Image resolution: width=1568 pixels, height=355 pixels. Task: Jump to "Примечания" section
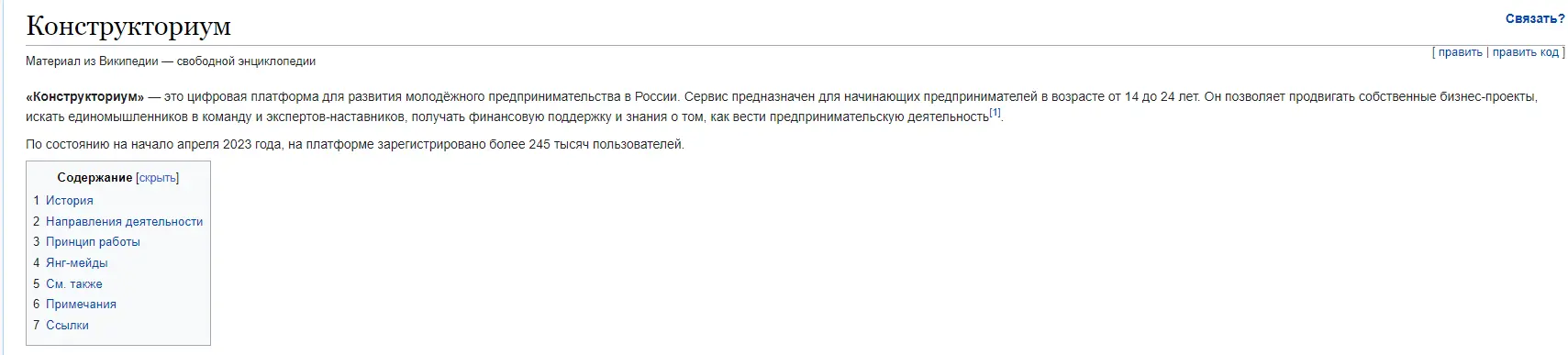click(82, 305)
